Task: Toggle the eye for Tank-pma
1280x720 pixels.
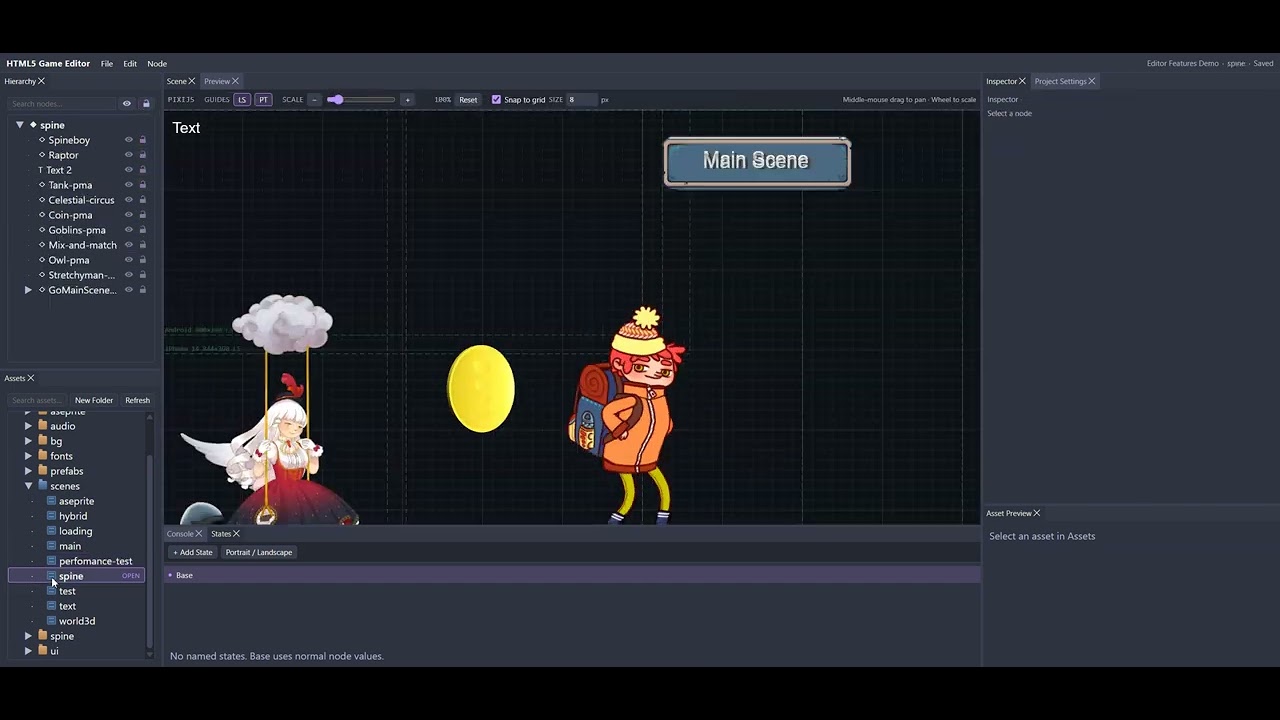Action: click(129, 185)
